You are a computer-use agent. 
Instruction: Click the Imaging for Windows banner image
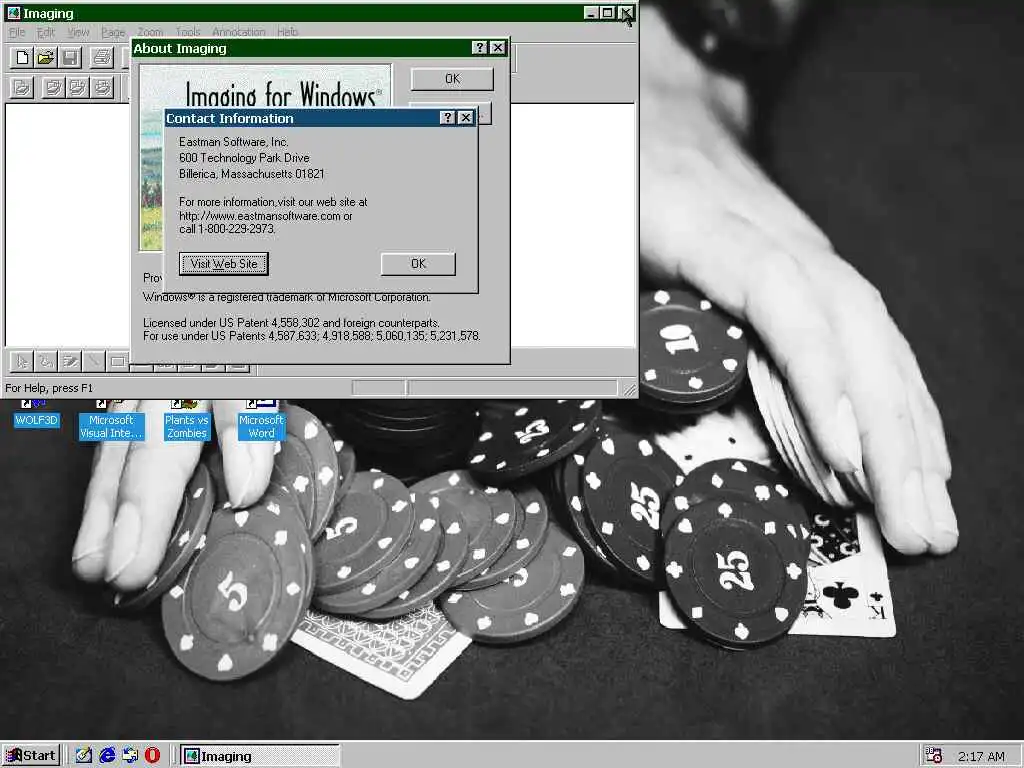point(265,86)
